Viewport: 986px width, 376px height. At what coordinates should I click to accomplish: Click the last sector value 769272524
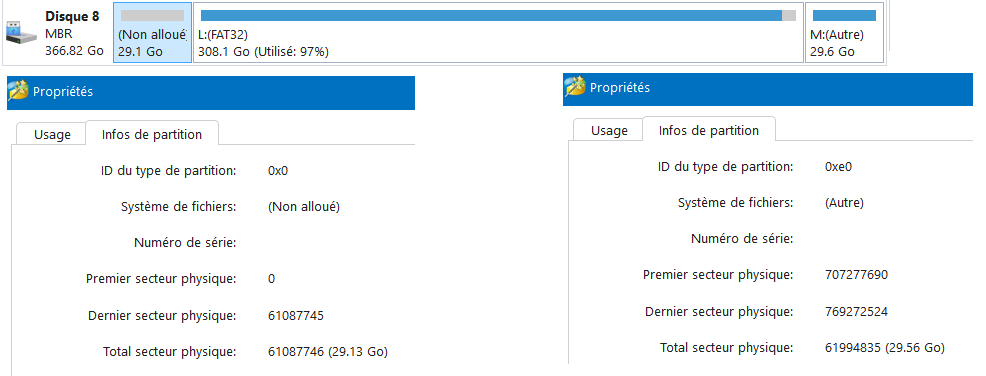(856, 312)
